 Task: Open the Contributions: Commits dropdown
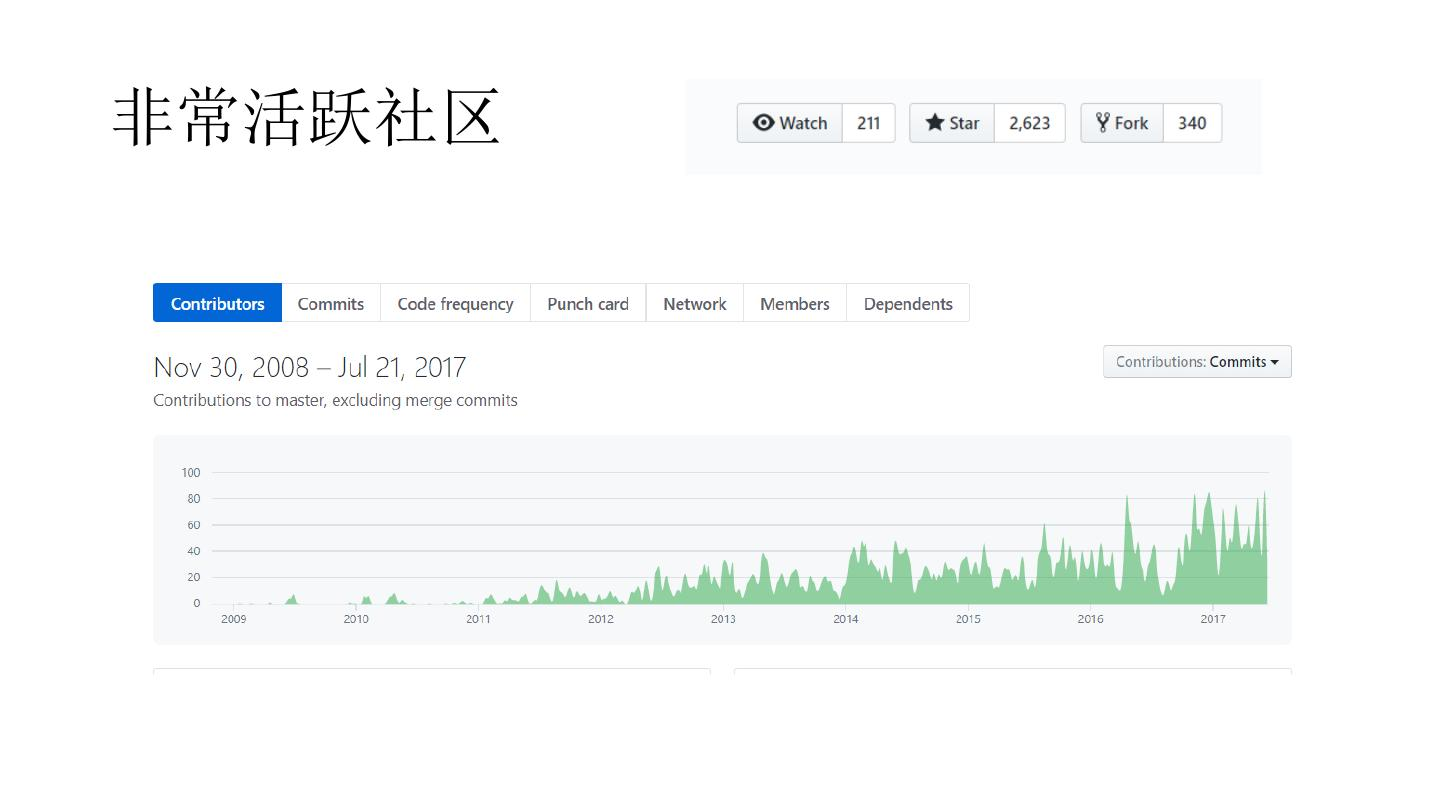click(1196, 361)
